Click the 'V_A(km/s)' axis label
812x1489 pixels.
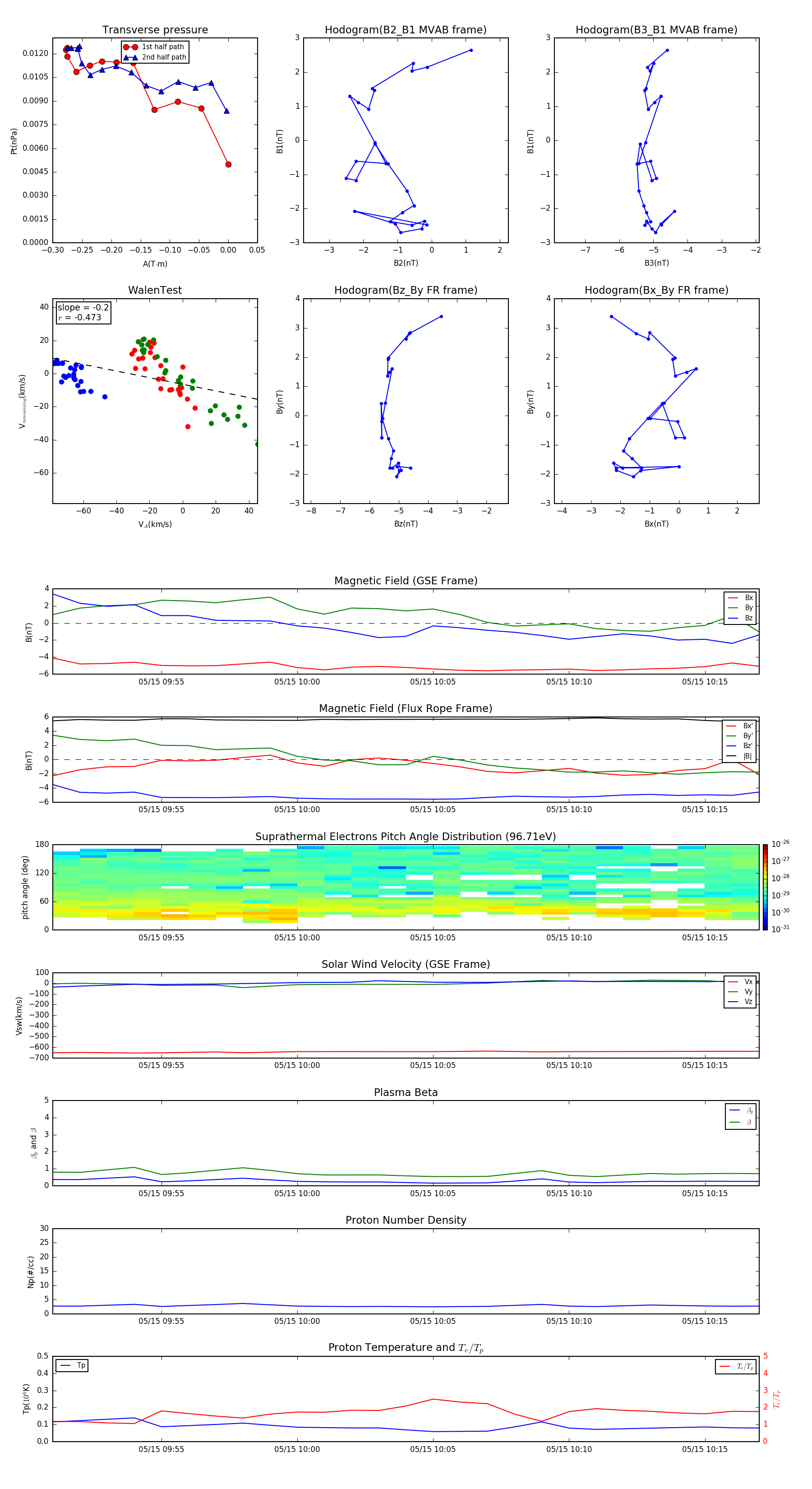click(155, 524)
